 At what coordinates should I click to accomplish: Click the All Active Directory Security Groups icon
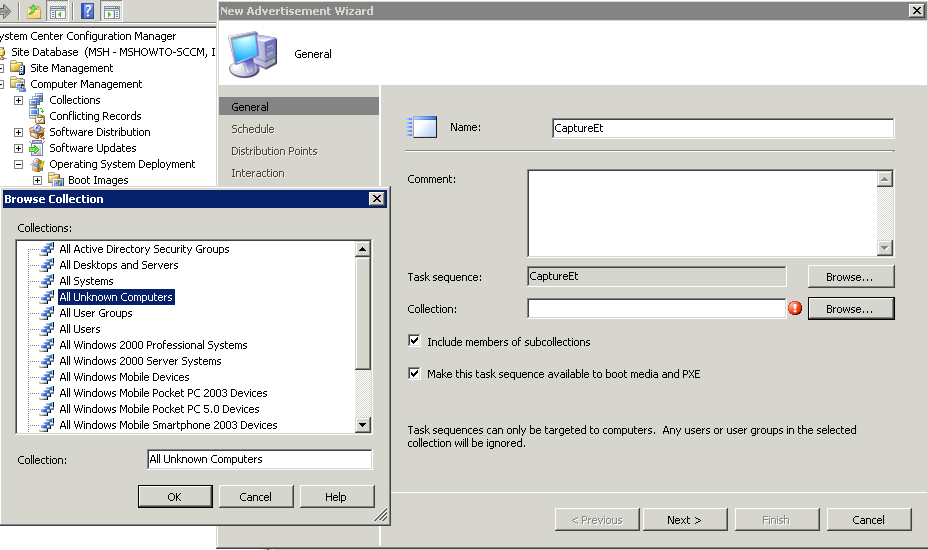pyautogui.click(x=47, y=249)
